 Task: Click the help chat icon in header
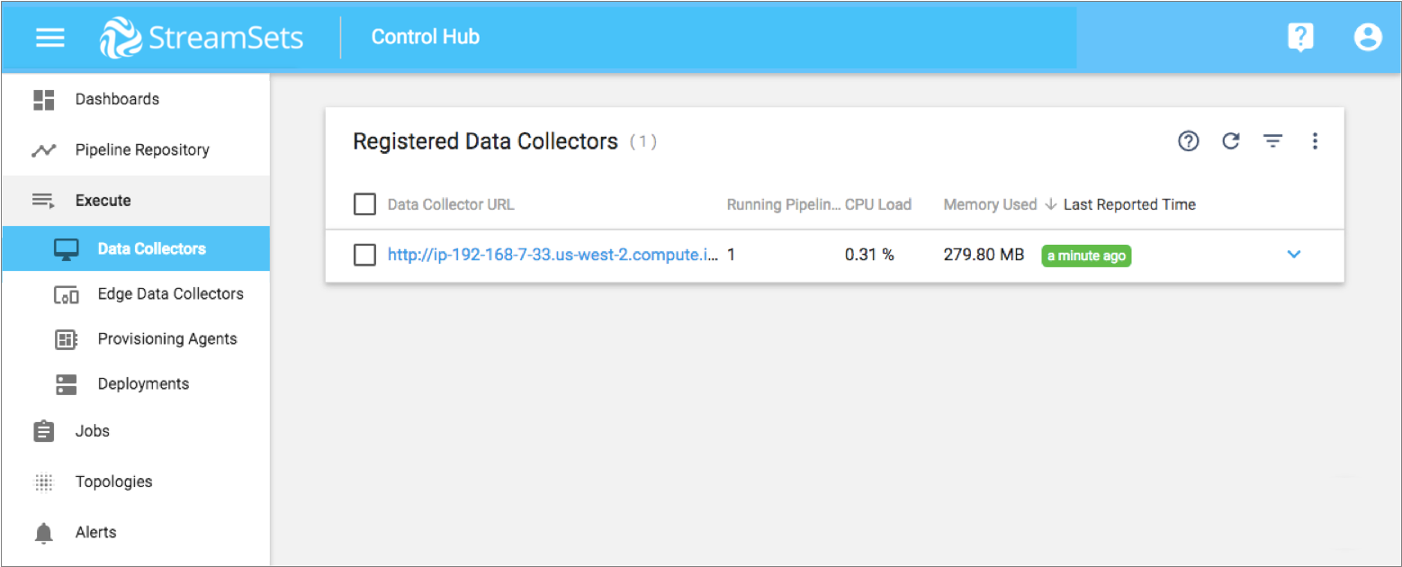pos(1300,38)
